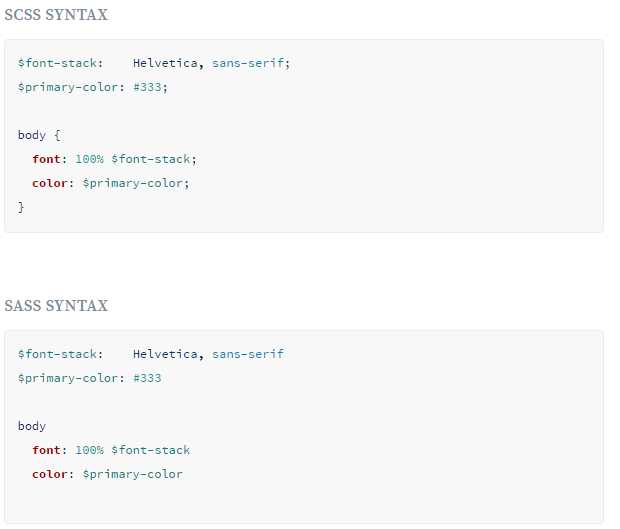Click 100% value in SCSS font line
This screenshot has width=620, height=529.
(89, 159)
